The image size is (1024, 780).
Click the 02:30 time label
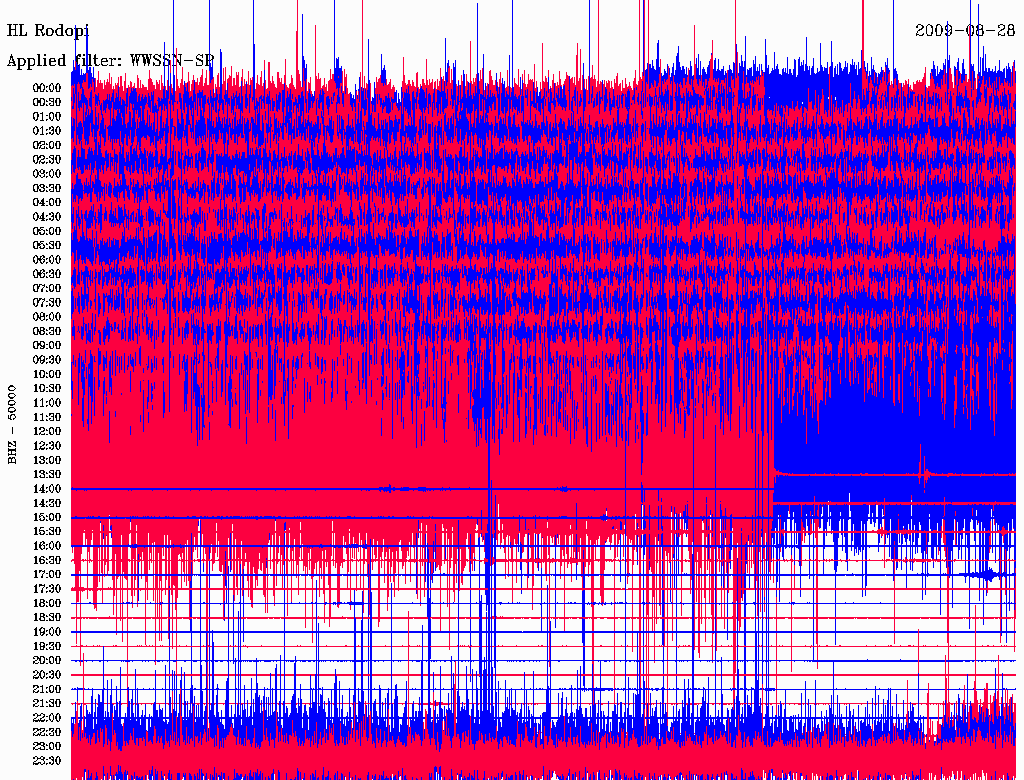47,160
